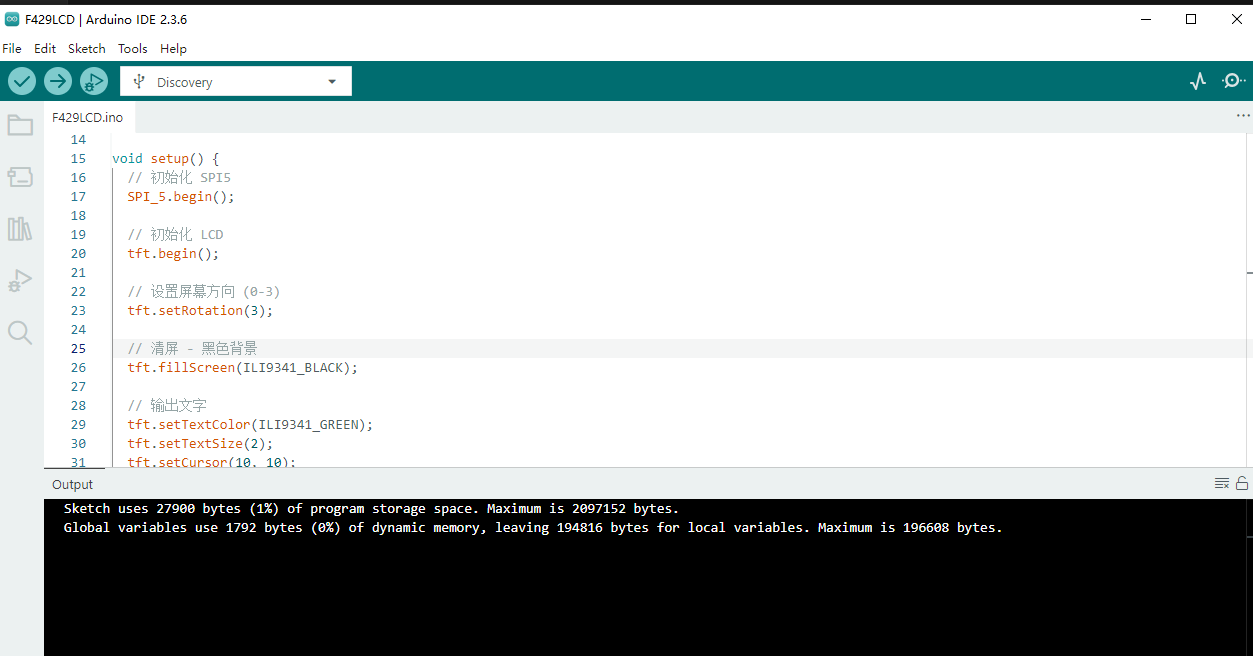Image resolution: width=1253 pixels, height=656 pixels.
Task: Expand the Discovery board selector dropdown
Action: click(236, 82)
